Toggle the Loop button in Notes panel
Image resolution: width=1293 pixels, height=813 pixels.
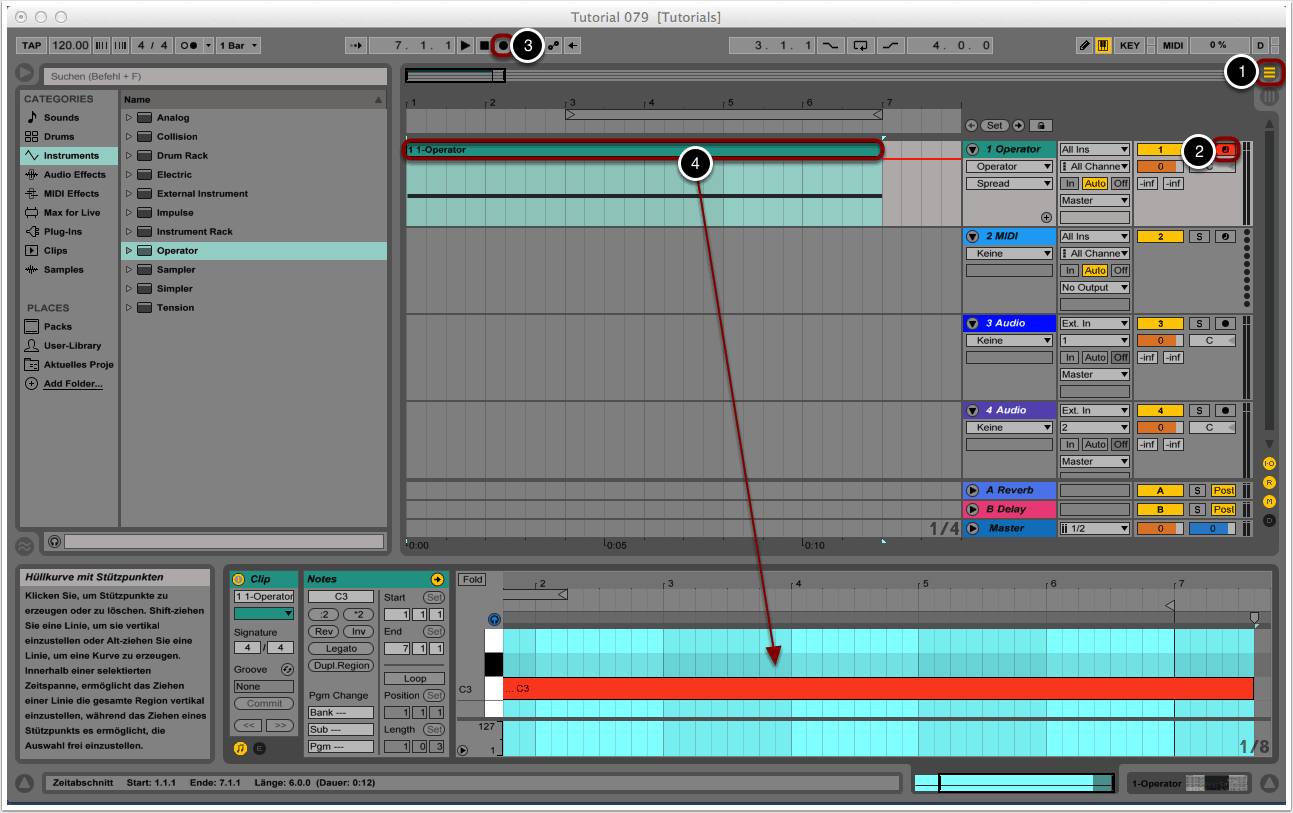click(414, 678)
